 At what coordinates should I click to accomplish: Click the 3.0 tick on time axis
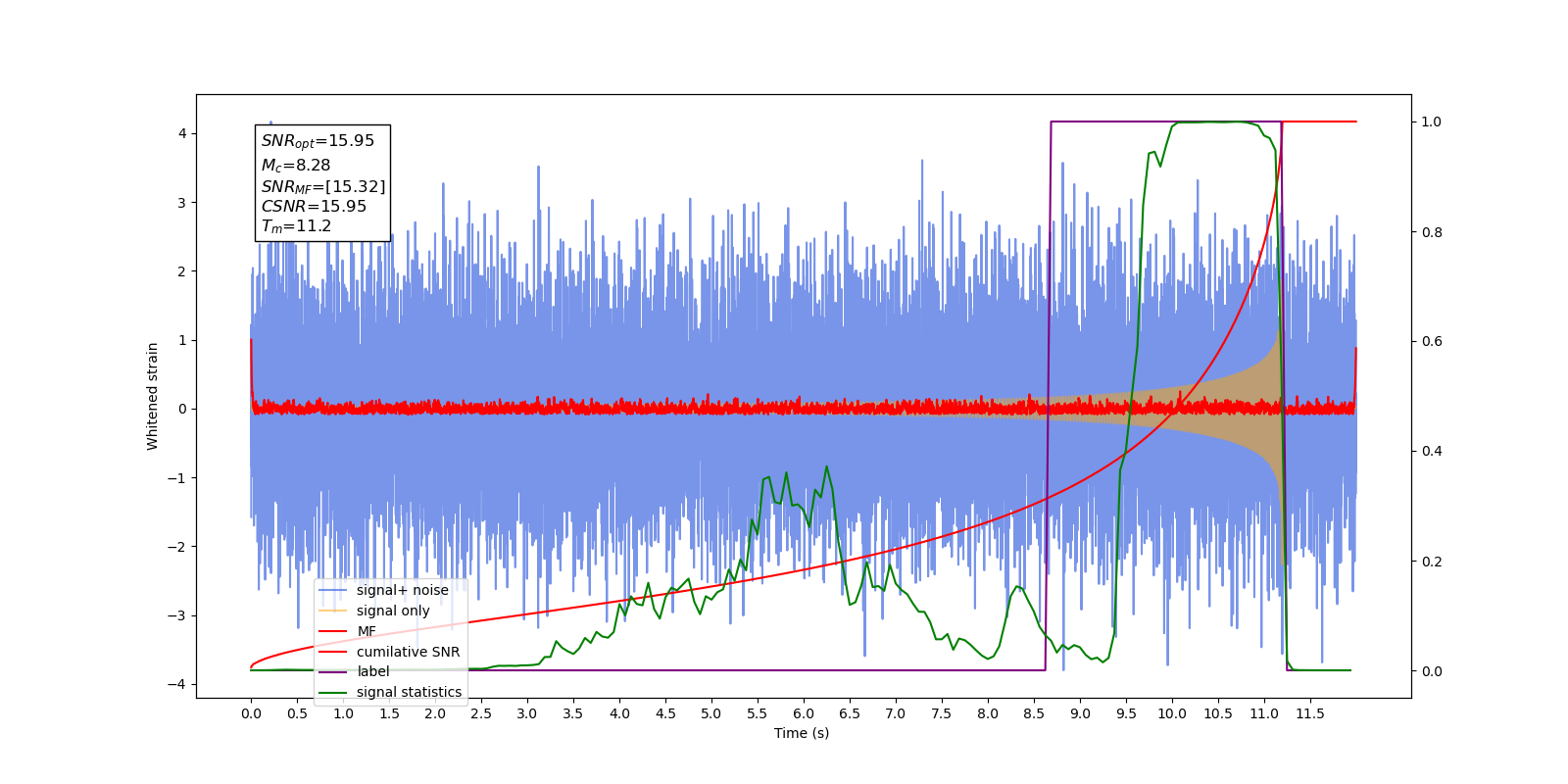click(527, 713)
